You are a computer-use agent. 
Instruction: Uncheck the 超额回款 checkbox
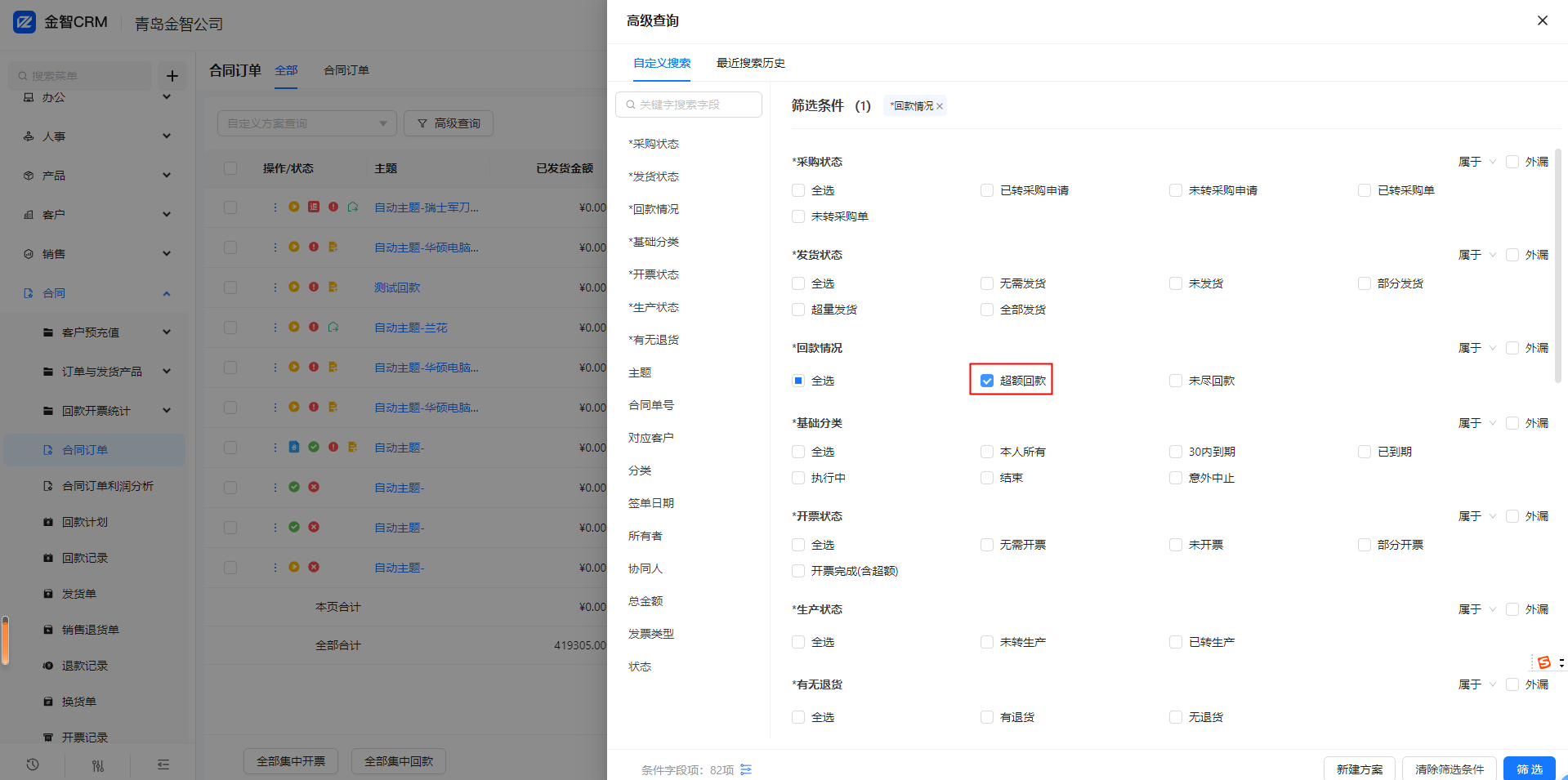(987, 381)
